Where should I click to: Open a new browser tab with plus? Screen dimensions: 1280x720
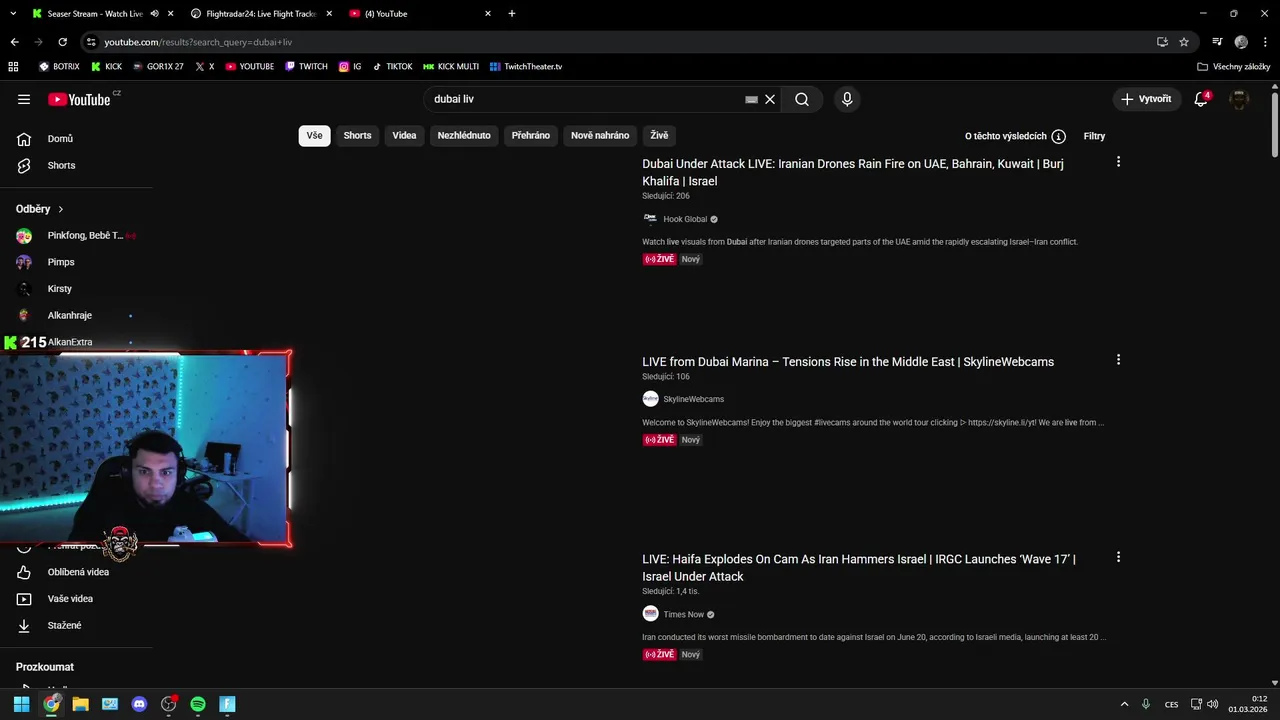click(x=512, y=14)
